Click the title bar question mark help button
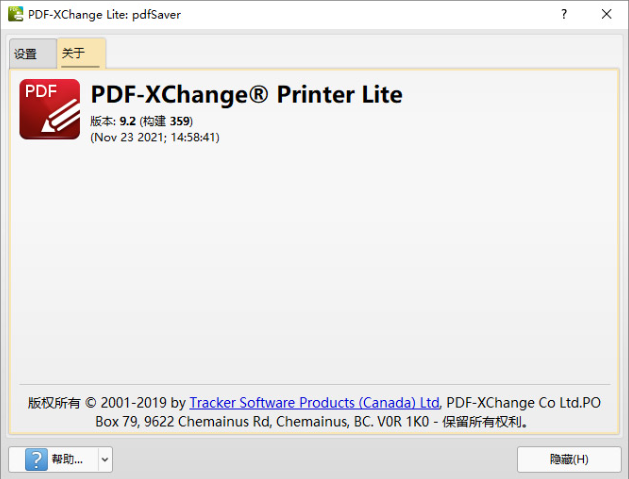 564,14
